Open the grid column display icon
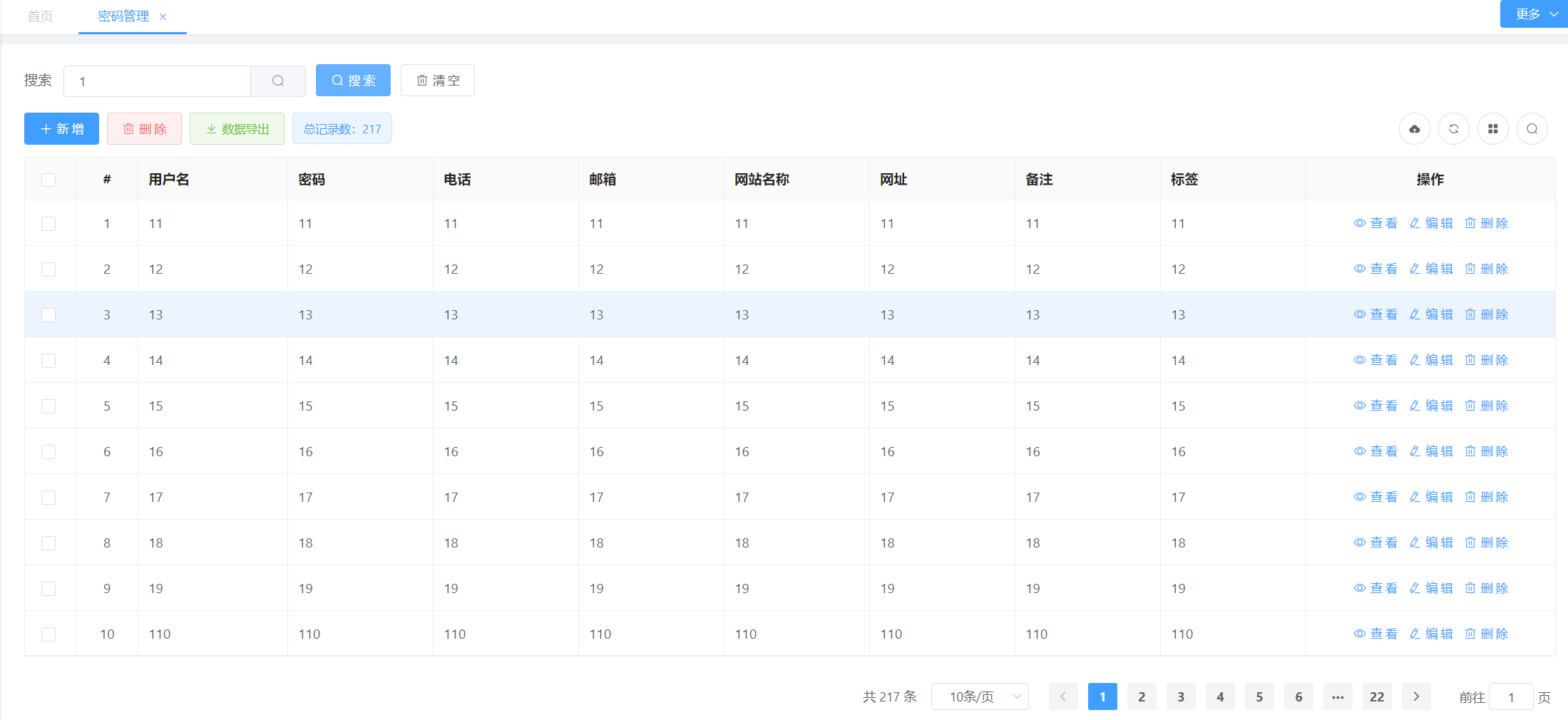This screenshot has height=720, width=1568. click(1493, 129)
